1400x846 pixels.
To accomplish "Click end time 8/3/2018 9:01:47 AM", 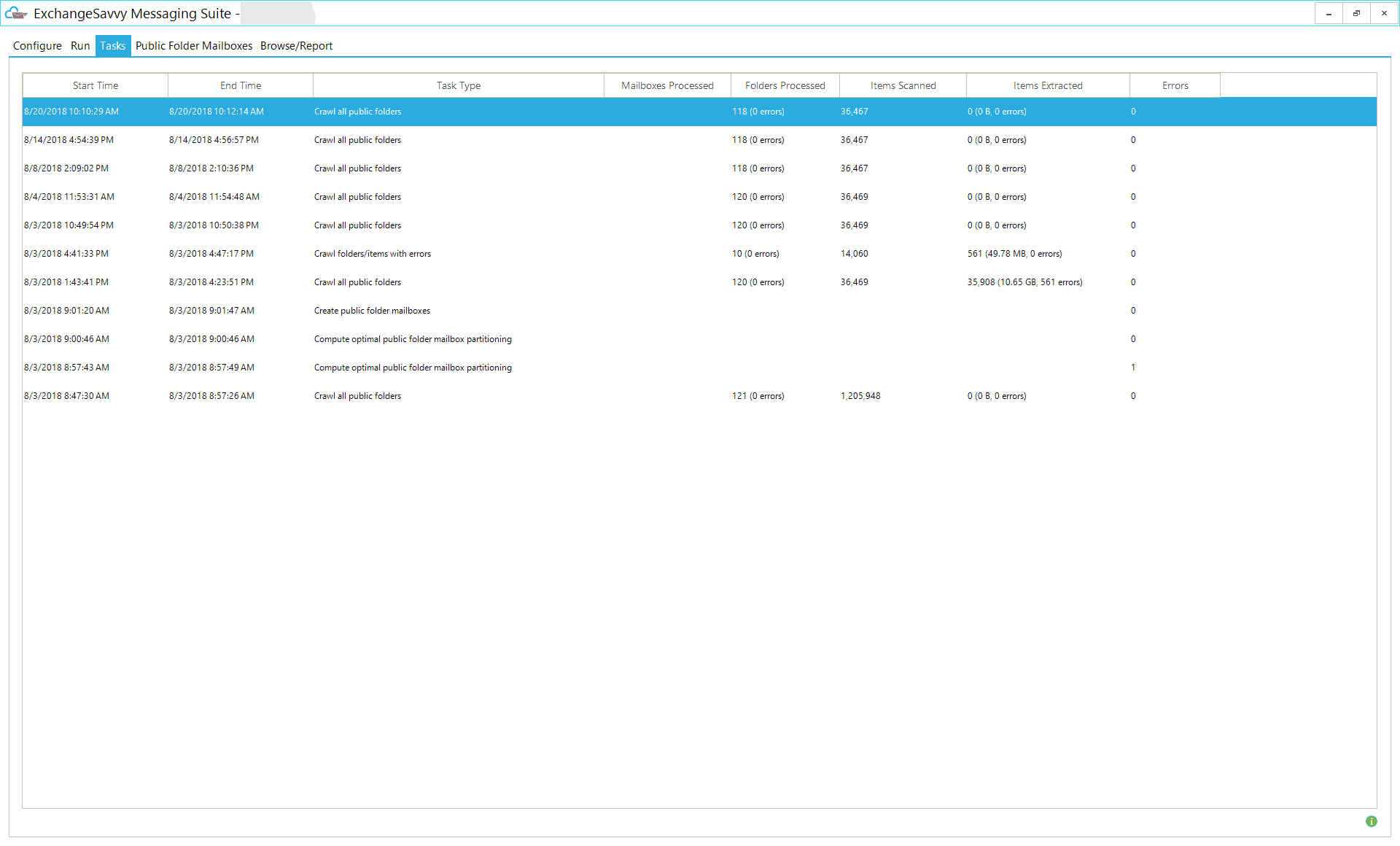I will click(x=211, y=311).
